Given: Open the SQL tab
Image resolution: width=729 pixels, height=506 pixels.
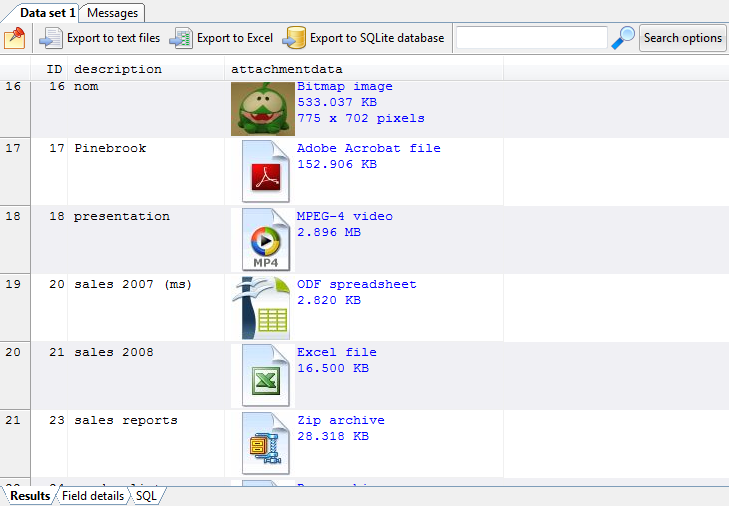Looking at the screenshot, I should click(146, 496).
